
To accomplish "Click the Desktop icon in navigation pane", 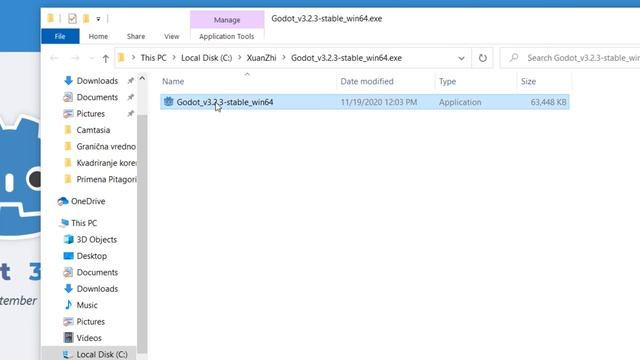I will point(69,256).
